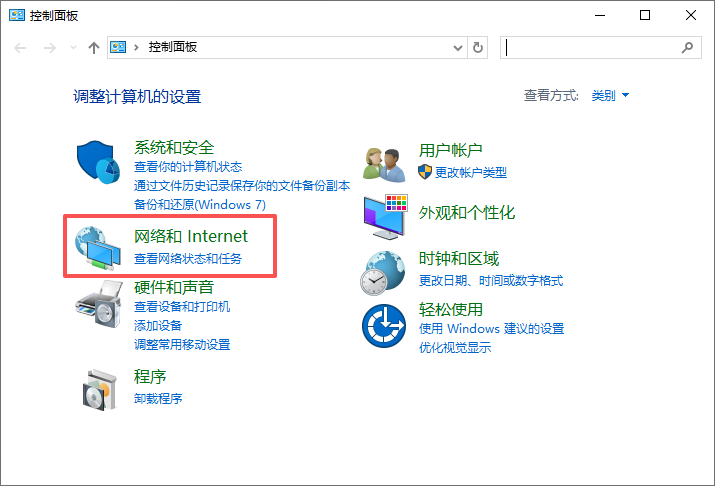715x486 pixels.
Task: Expand the address bar history dropdown
Action: tap(458, 47)
